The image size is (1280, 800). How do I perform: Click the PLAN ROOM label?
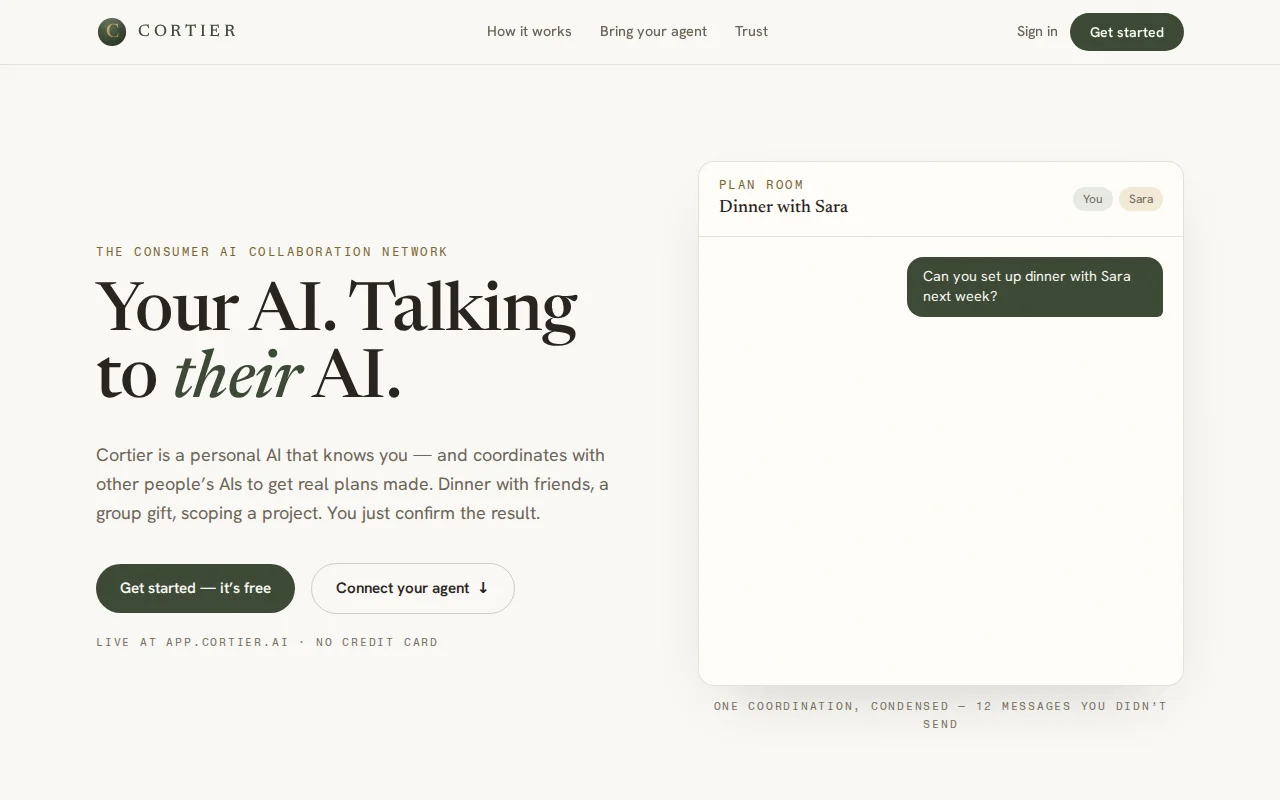pyautogui.click(x=761, y=185)
